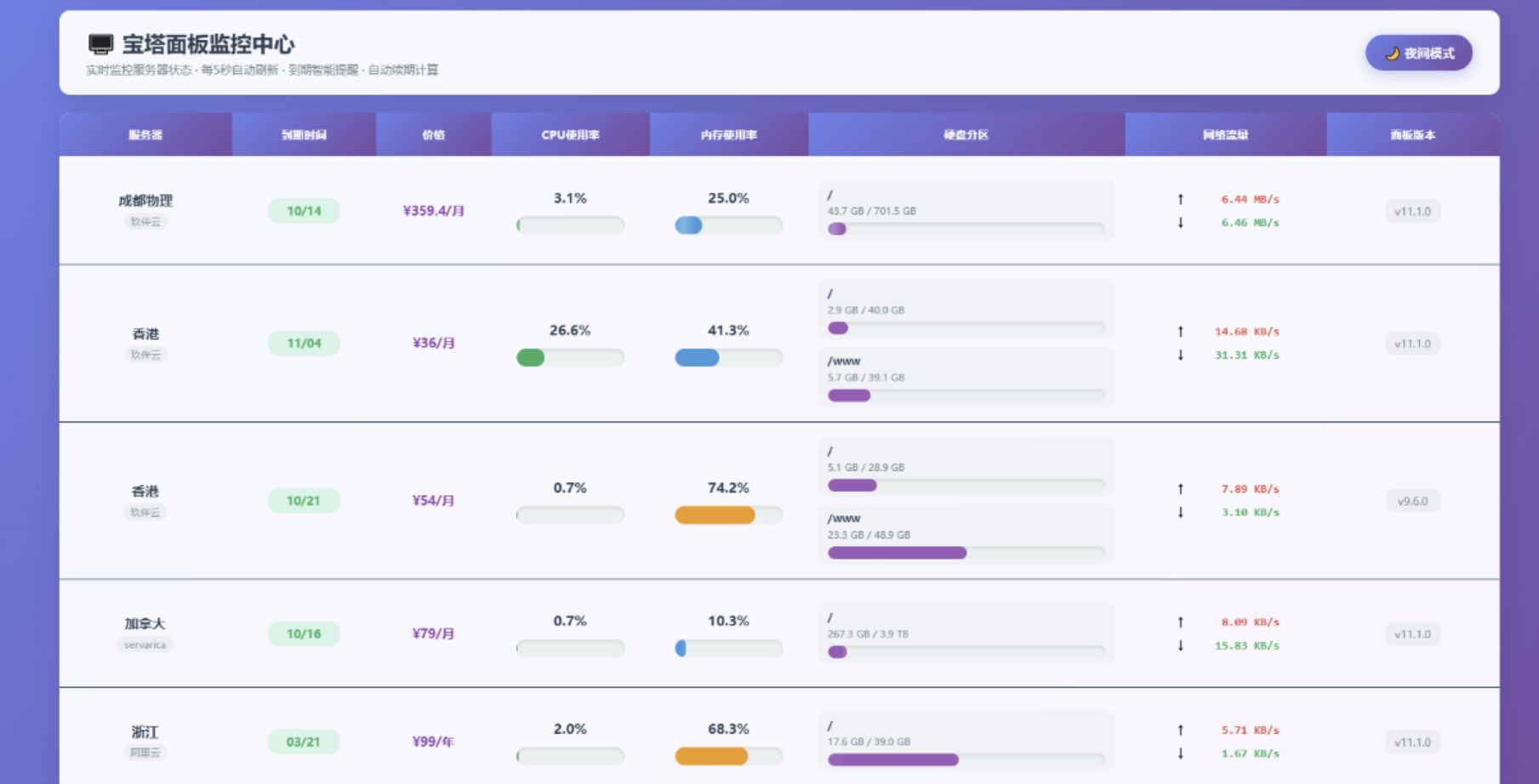The height and width of the screenshot is (784, 1539).
Task: Click the upload arrow in 加拿大 row
Action: point(1180,622)
